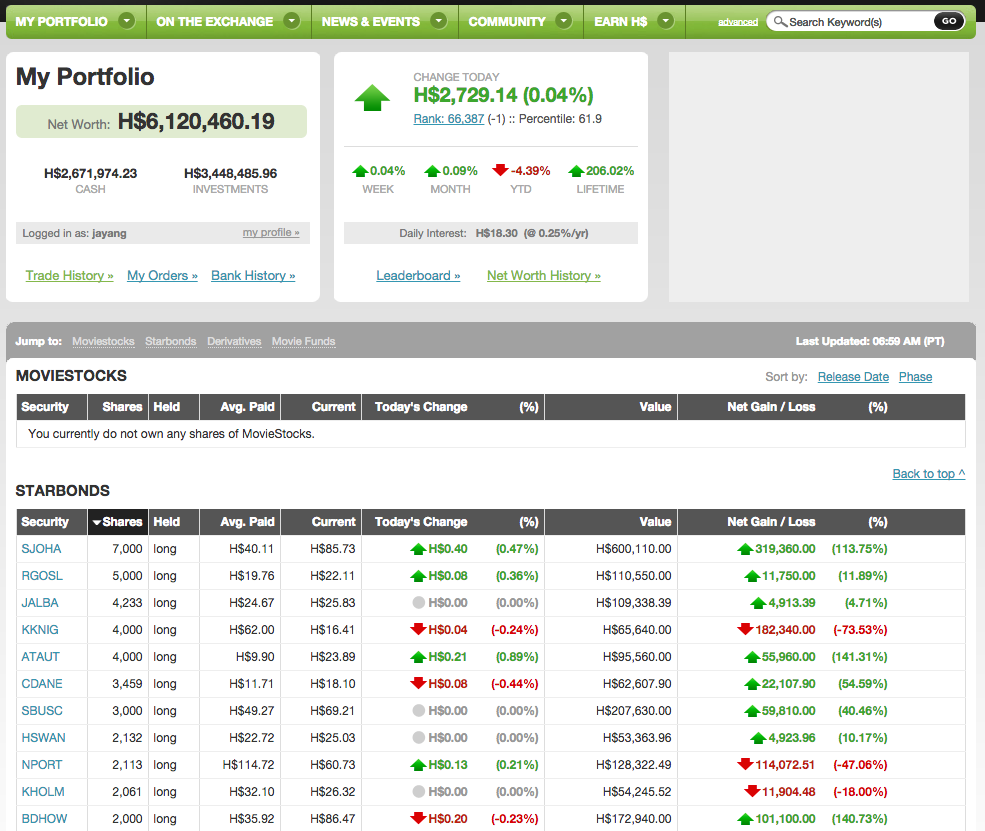This screenshot has width=985, height=831.
Task: Click the Back to top link
Action: 928,474
